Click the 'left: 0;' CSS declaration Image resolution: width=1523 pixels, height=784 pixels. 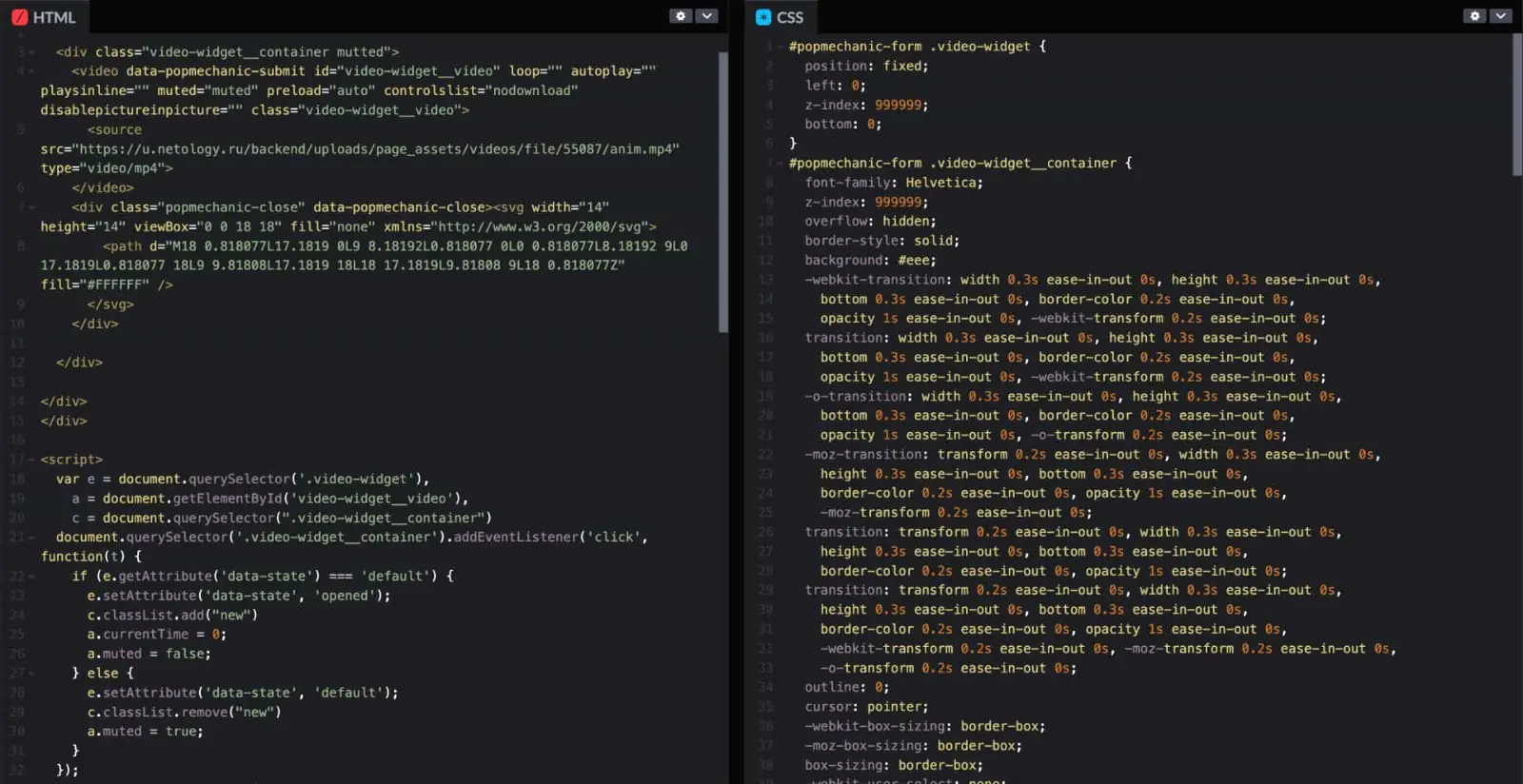(x=835, y=86)
